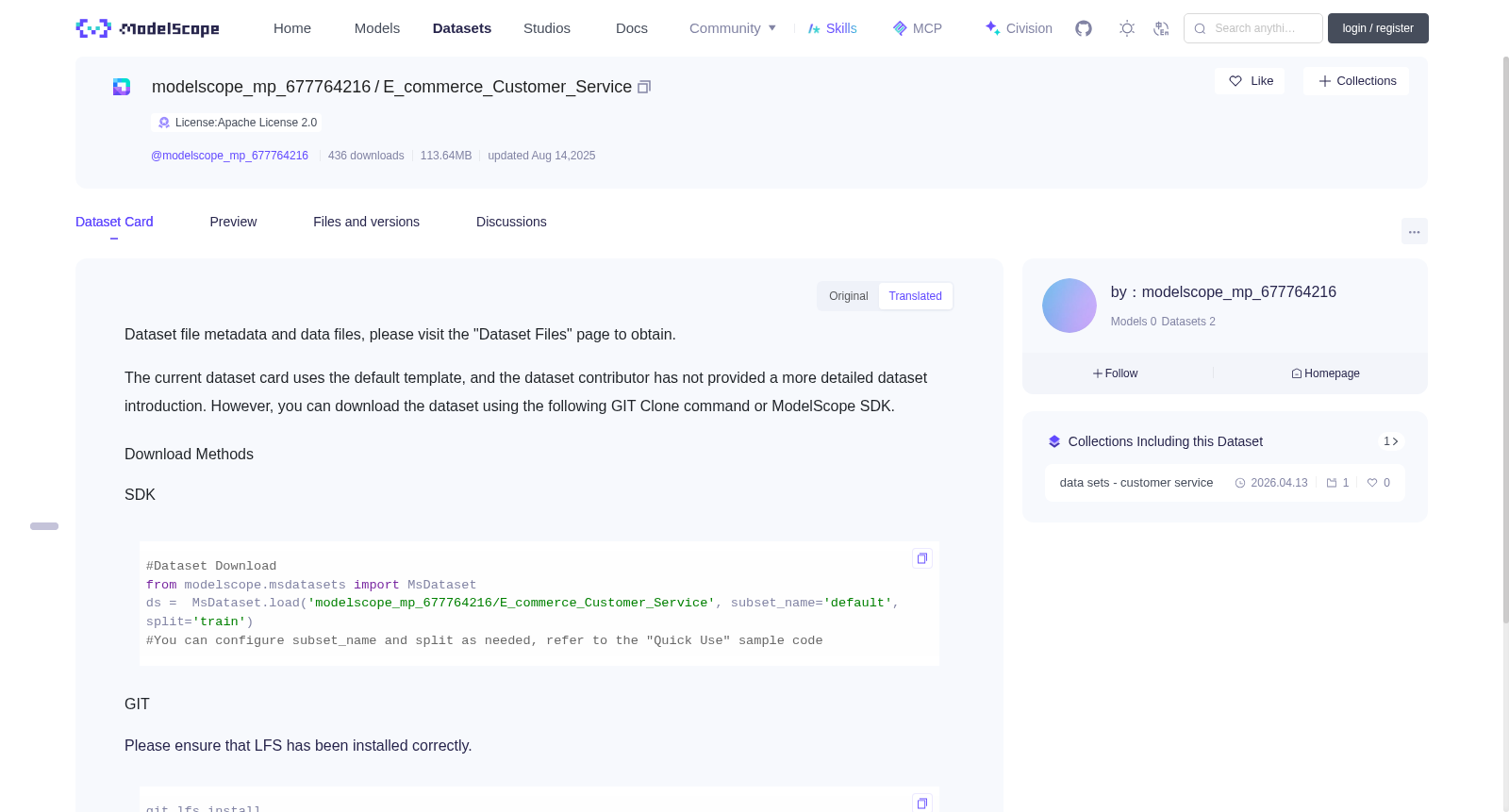Click the Models 0 count
This screenshot has height=812, width=1509.
click(1134, 322)
